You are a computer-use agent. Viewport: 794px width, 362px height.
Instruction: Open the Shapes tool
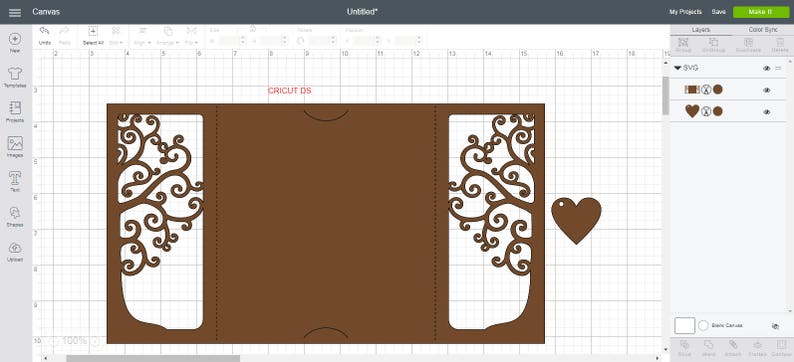(15, 213)
